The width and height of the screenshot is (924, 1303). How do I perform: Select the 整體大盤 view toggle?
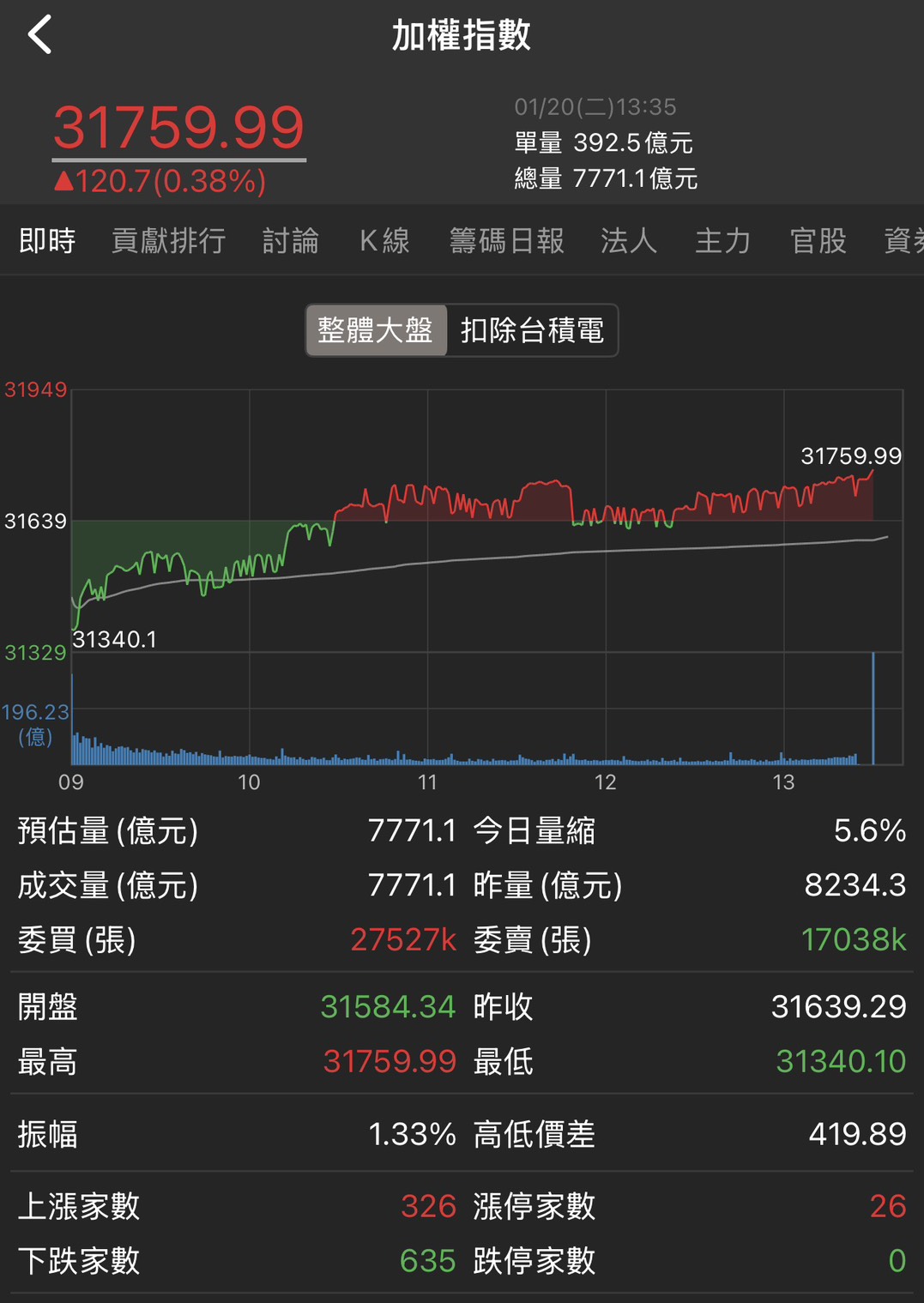click(x=376, y=331)
